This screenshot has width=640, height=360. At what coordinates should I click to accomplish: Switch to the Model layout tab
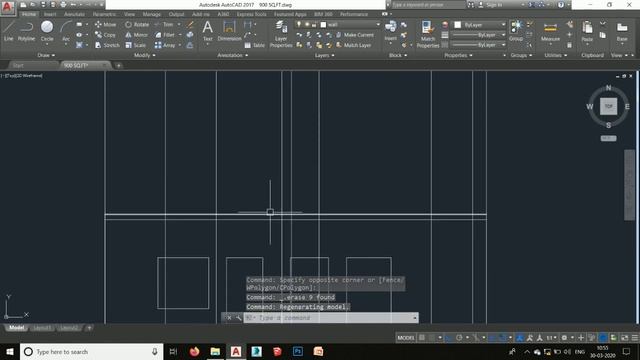pos(16,328)
